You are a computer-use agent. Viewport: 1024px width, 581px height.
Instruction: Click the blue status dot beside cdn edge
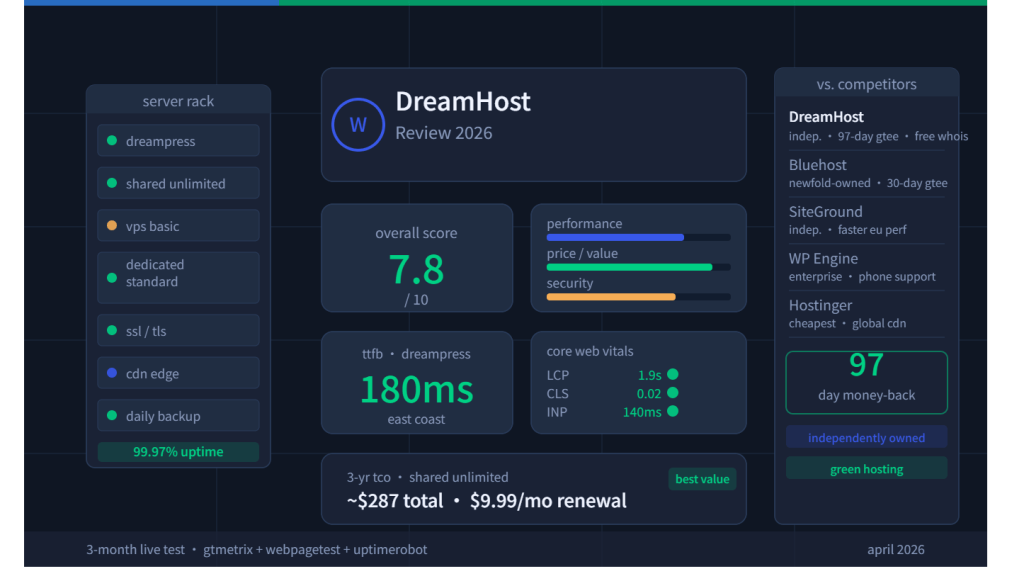pos(112,373)
